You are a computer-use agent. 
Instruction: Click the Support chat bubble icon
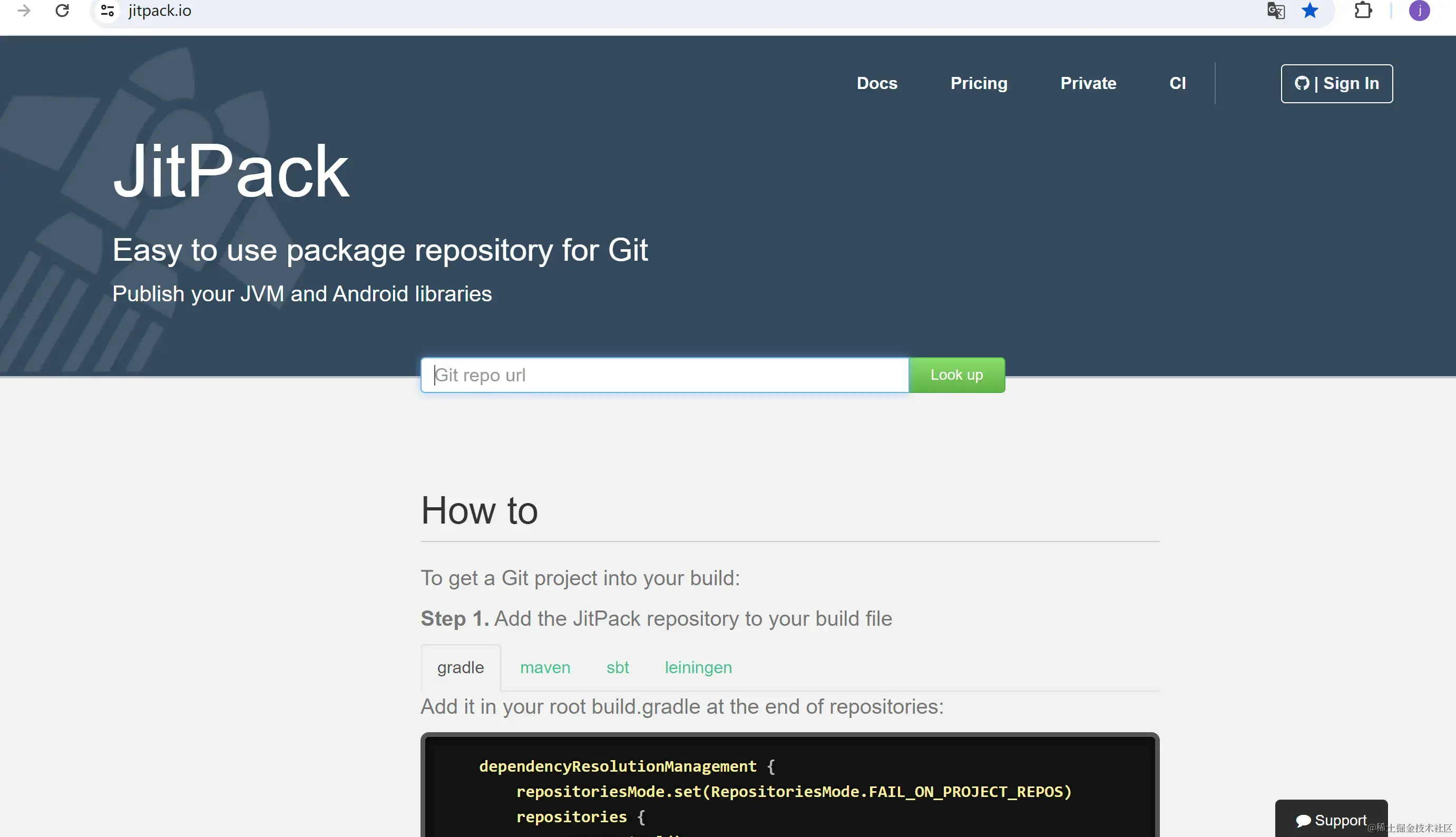[x=1303, y=820]
